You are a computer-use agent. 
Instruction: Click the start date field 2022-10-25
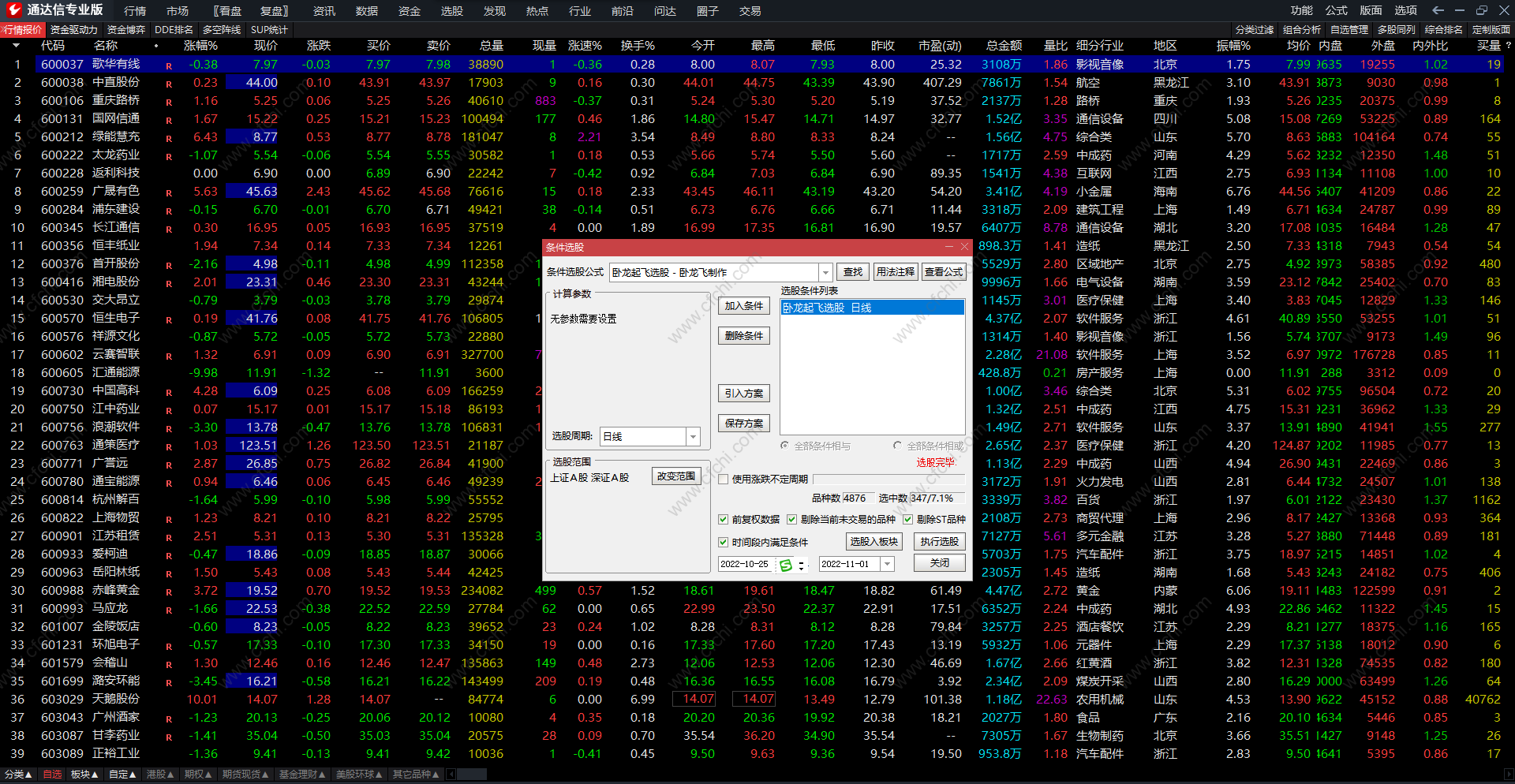pos(743,564)
